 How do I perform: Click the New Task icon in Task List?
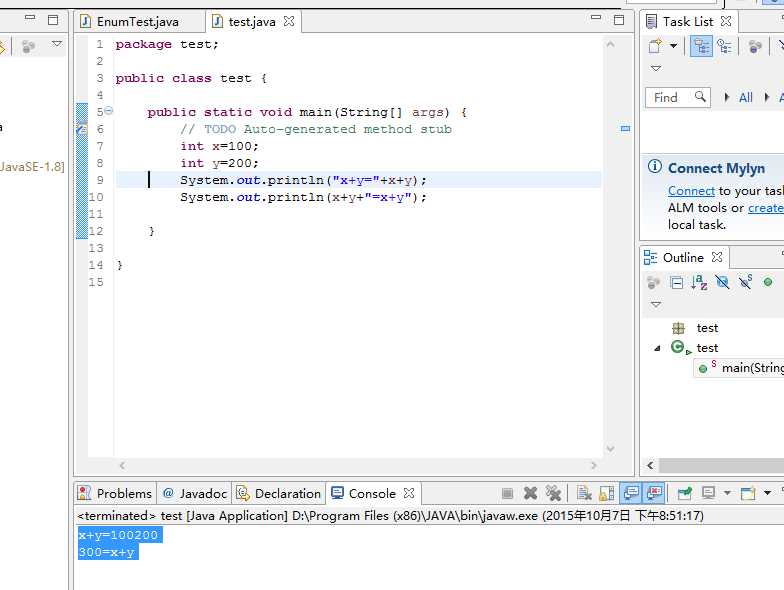pos(655,46)
